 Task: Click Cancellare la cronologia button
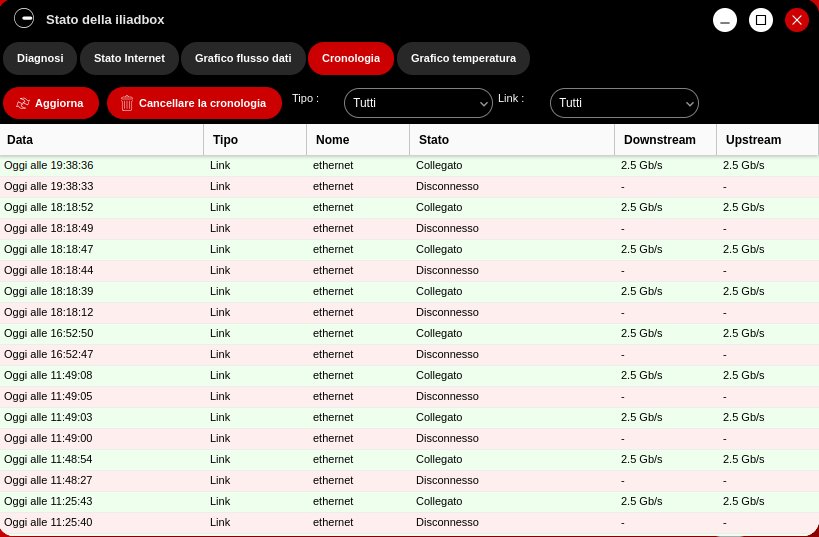coord(194,103)
